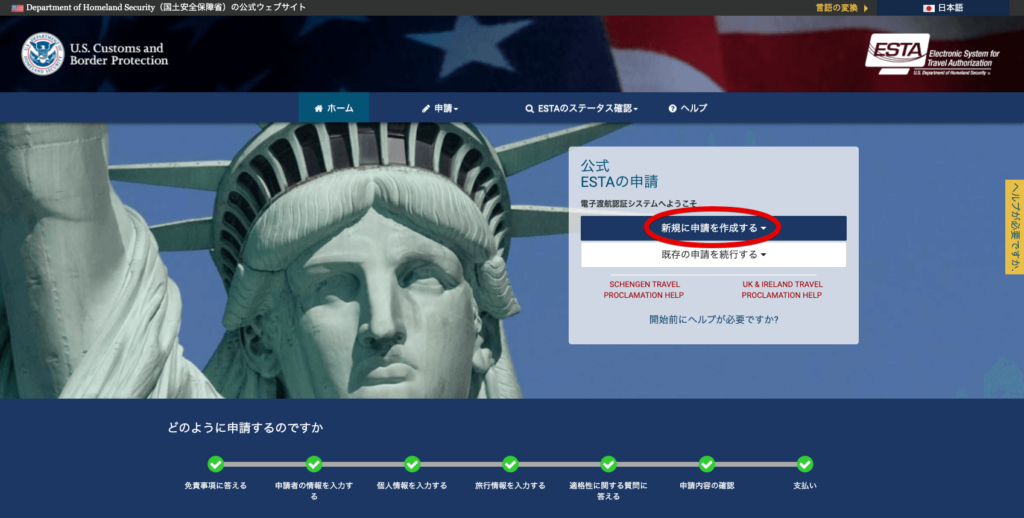The height and width of the screenshot is (518, 1024).
Task: Click the green checkmark above 旅行情報を入力する
Action: [x=510, y=464]
